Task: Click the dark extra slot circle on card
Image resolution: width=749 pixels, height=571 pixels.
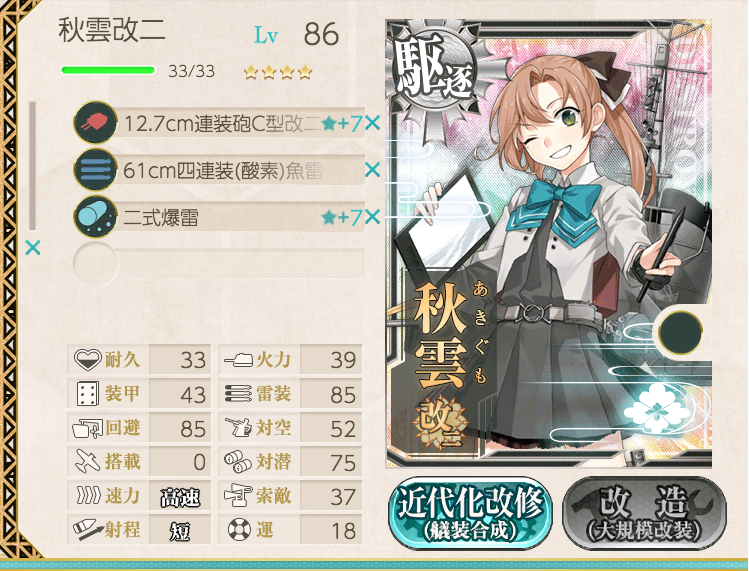Action: tap(680, 332)
